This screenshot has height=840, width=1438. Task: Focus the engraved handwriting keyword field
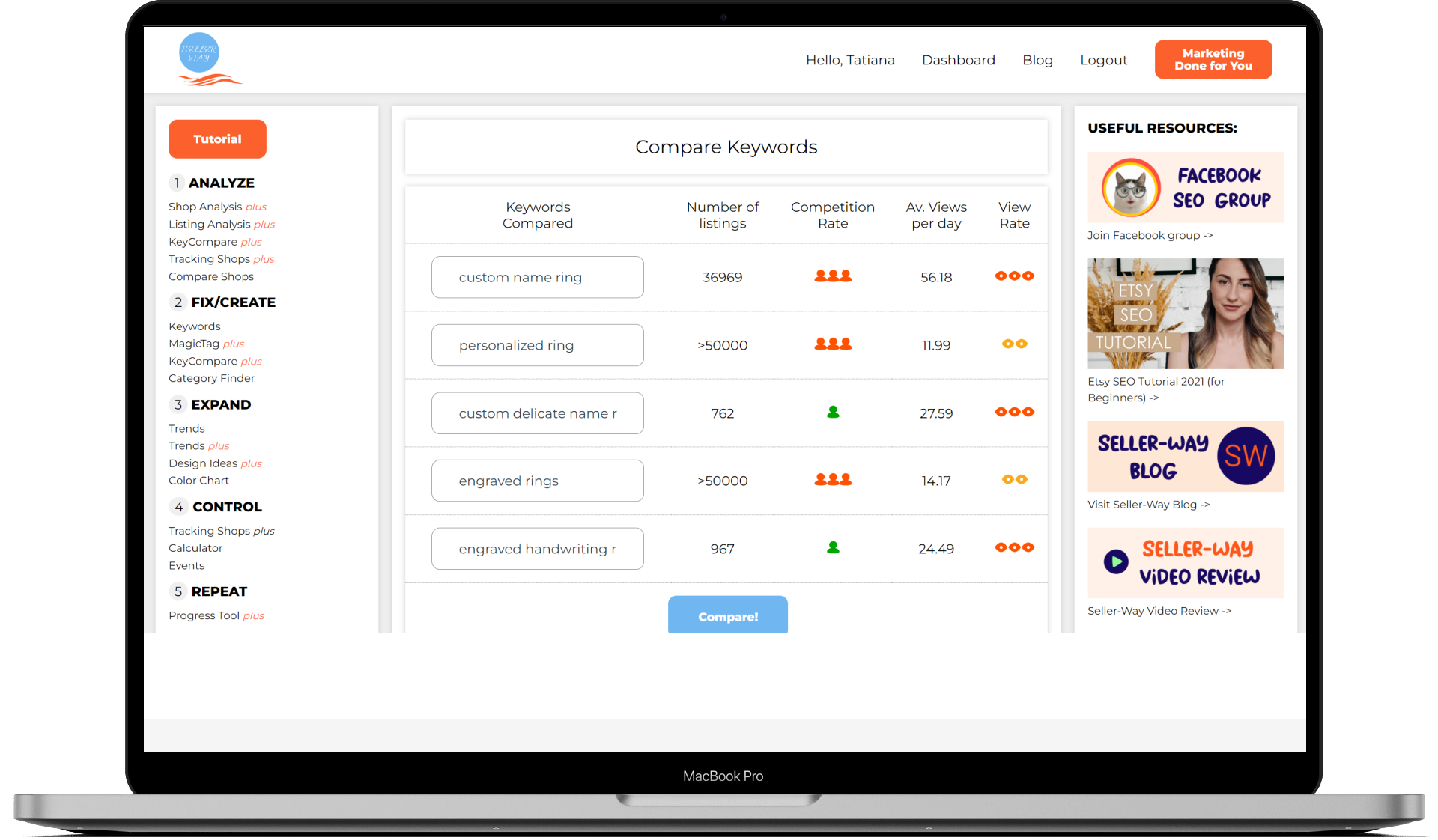point(537,549)
